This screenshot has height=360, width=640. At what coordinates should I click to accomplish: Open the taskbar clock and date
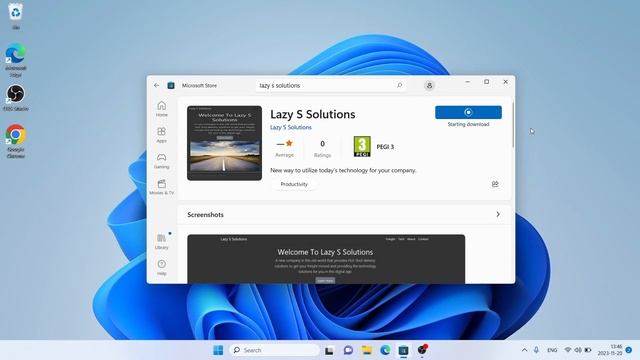pyautogui.click(x=610, y=350)
